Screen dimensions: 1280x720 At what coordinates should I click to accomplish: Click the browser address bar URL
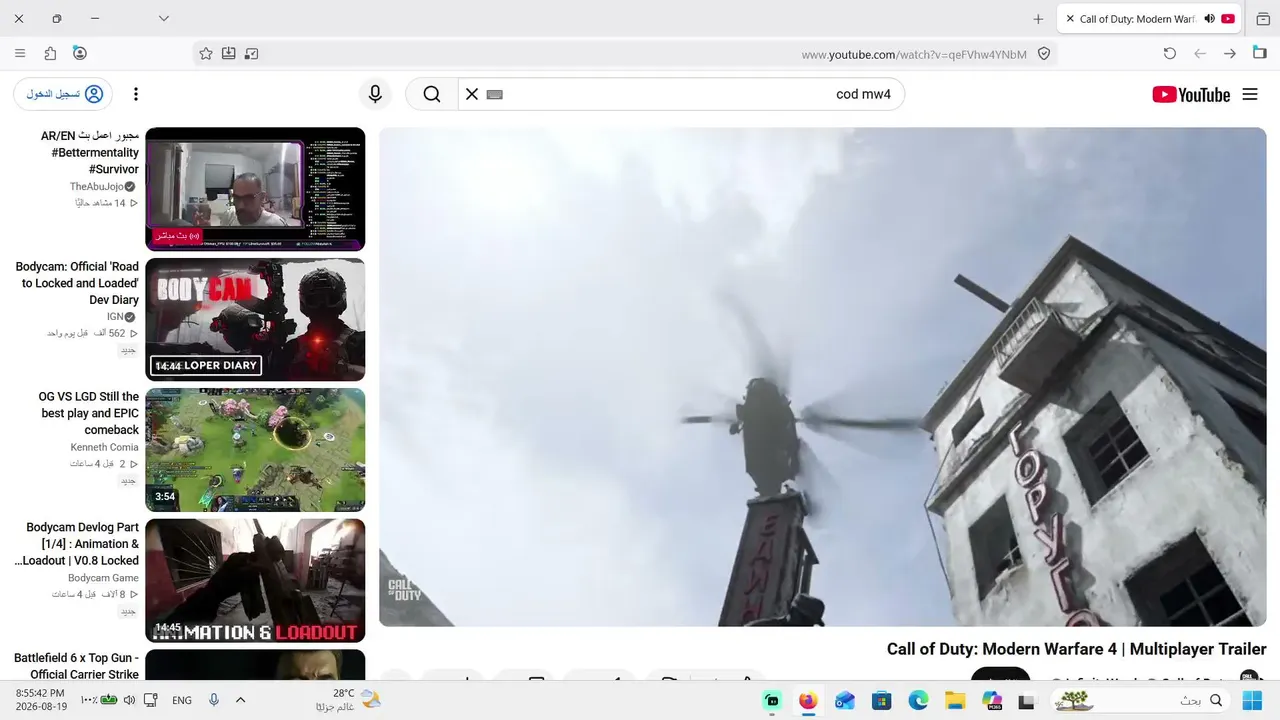tap(914, 54)
